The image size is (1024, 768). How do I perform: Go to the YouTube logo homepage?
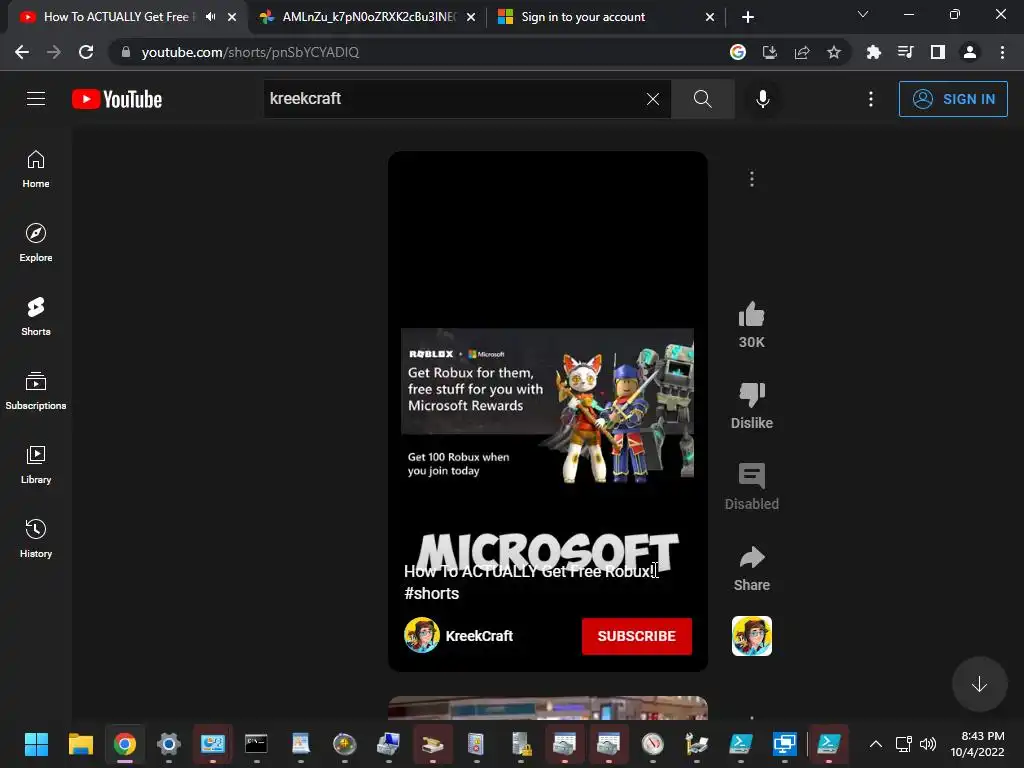(x=117, y=99)
